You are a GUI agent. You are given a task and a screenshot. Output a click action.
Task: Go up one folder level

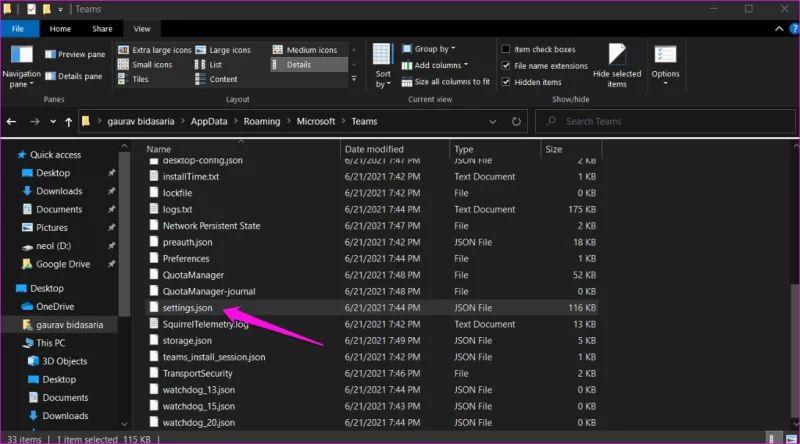[x=68, y=121]
